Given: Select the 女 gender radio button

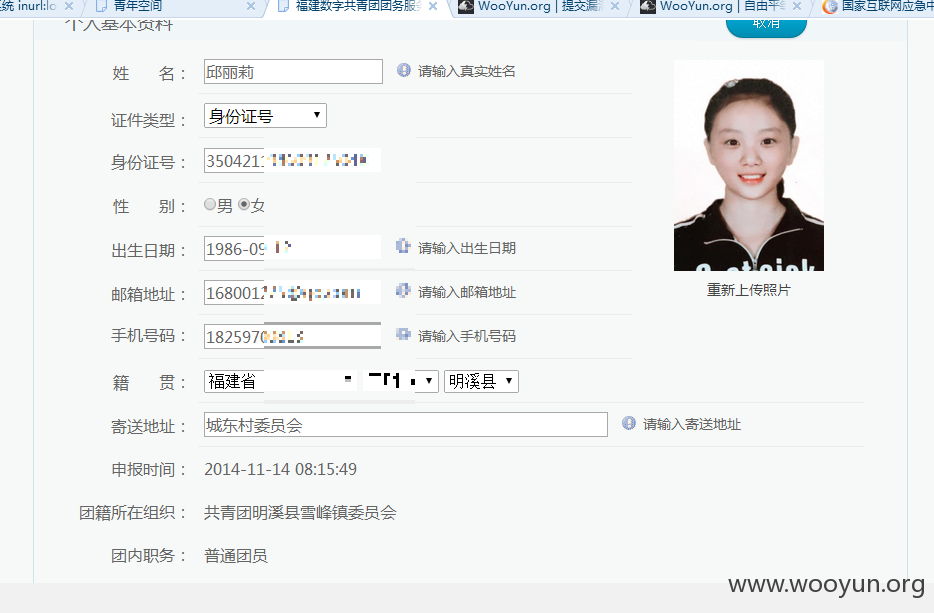Looking at the screenshot, I should tap(244, 204).
